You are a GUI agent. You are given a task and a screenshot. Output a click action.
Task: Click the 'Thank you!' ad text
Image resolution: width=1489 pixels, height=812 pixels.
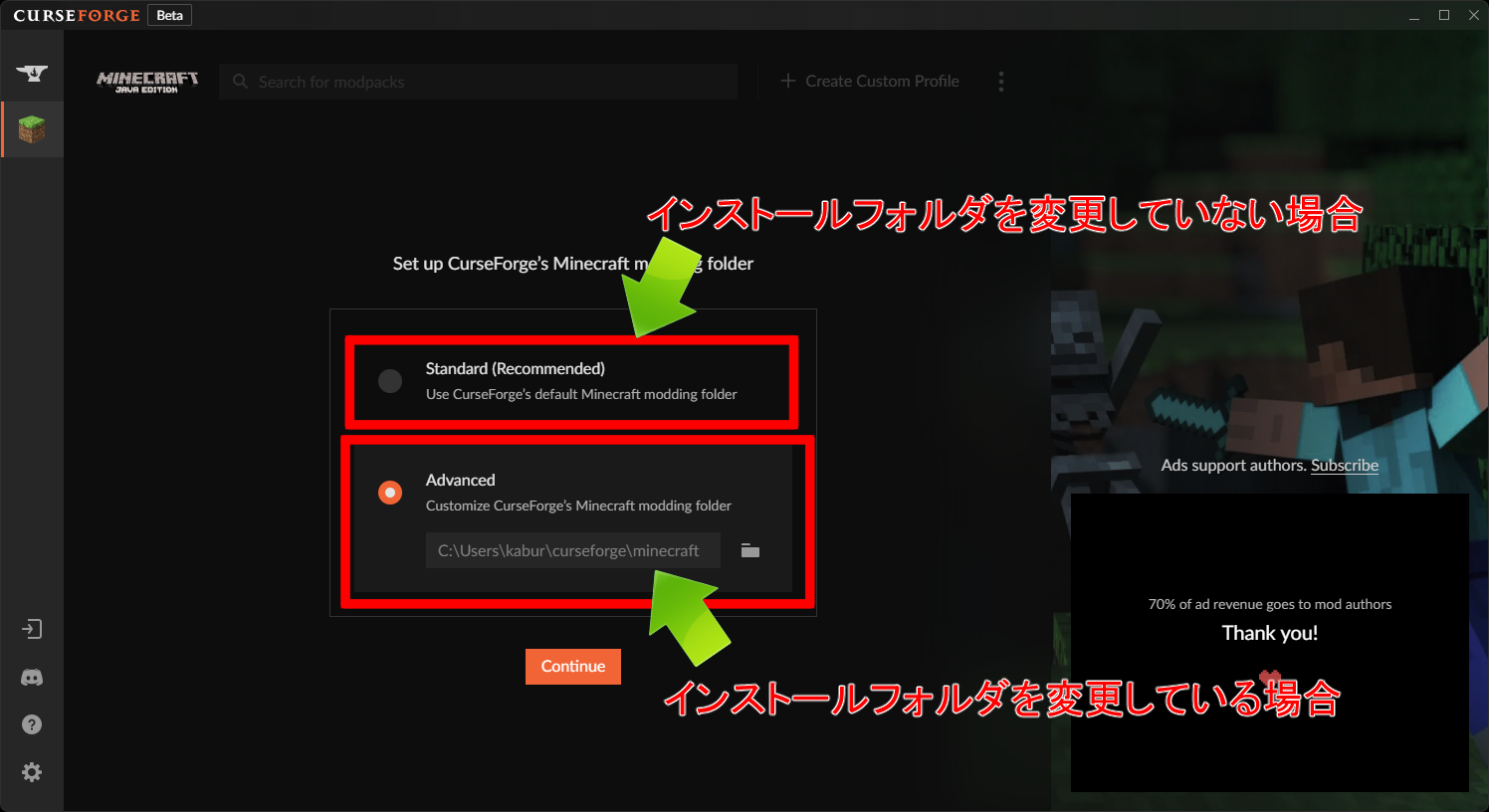[1270, 634]
